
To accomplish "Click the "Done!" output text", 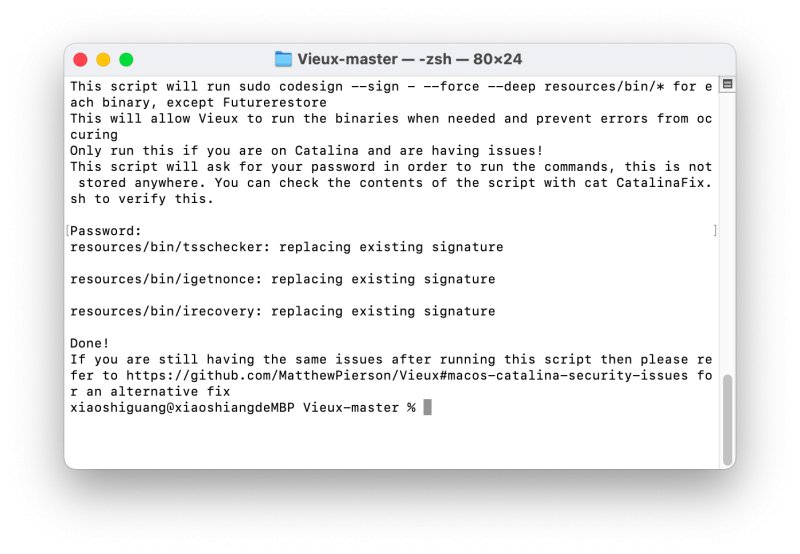I will click(x=89, y=343).
